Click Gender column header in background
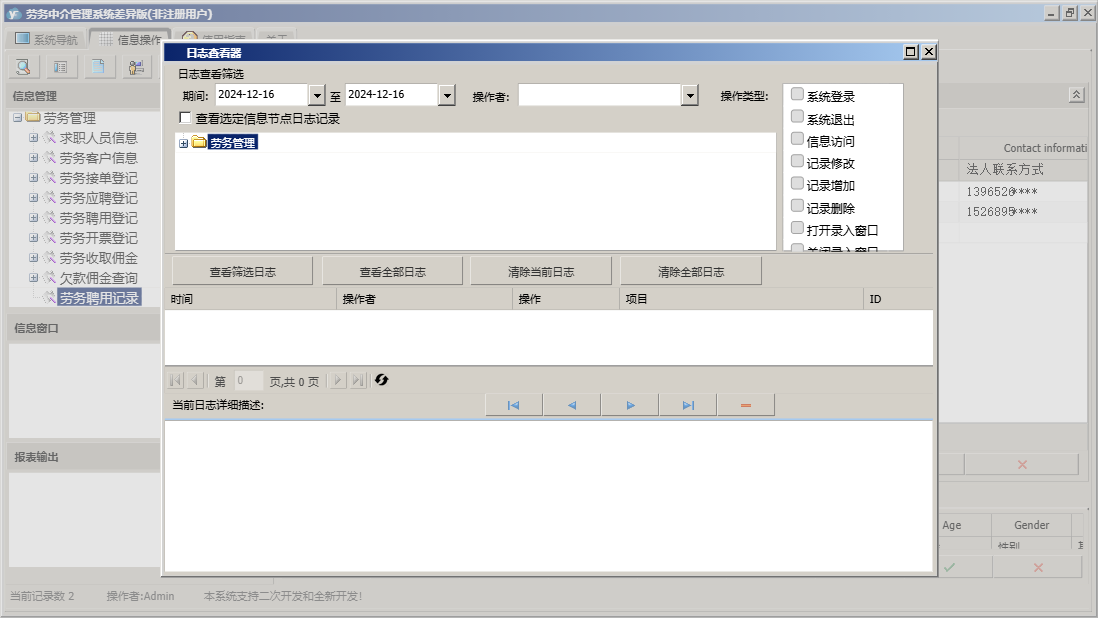This screenshot has width=1098, height=618. tap(1031, 525)
